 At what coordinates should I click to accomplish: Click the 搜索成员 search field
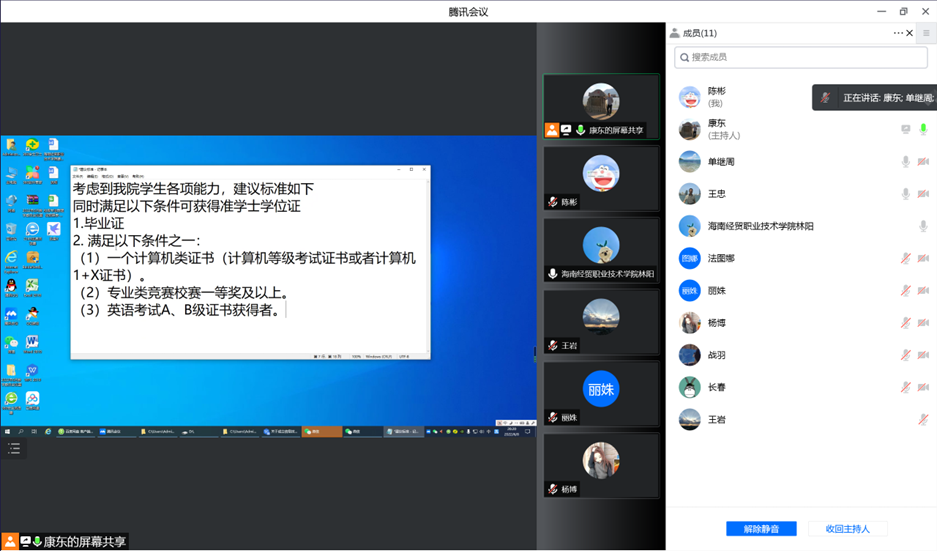pos(800,58)
